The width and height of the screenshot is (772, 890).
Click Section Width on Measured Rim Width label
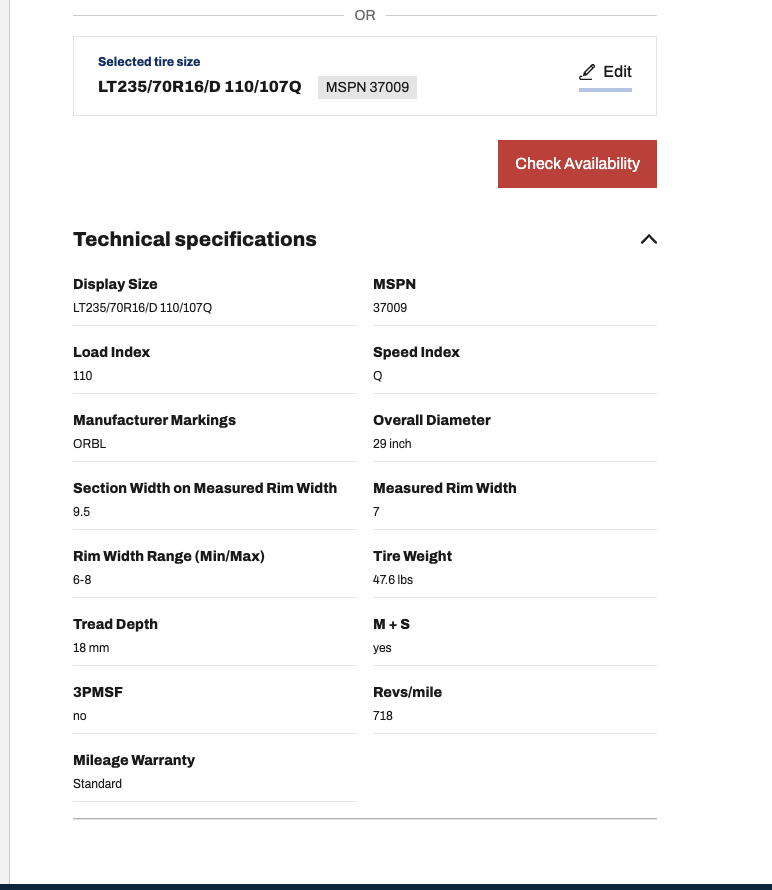tap(205, 488)
